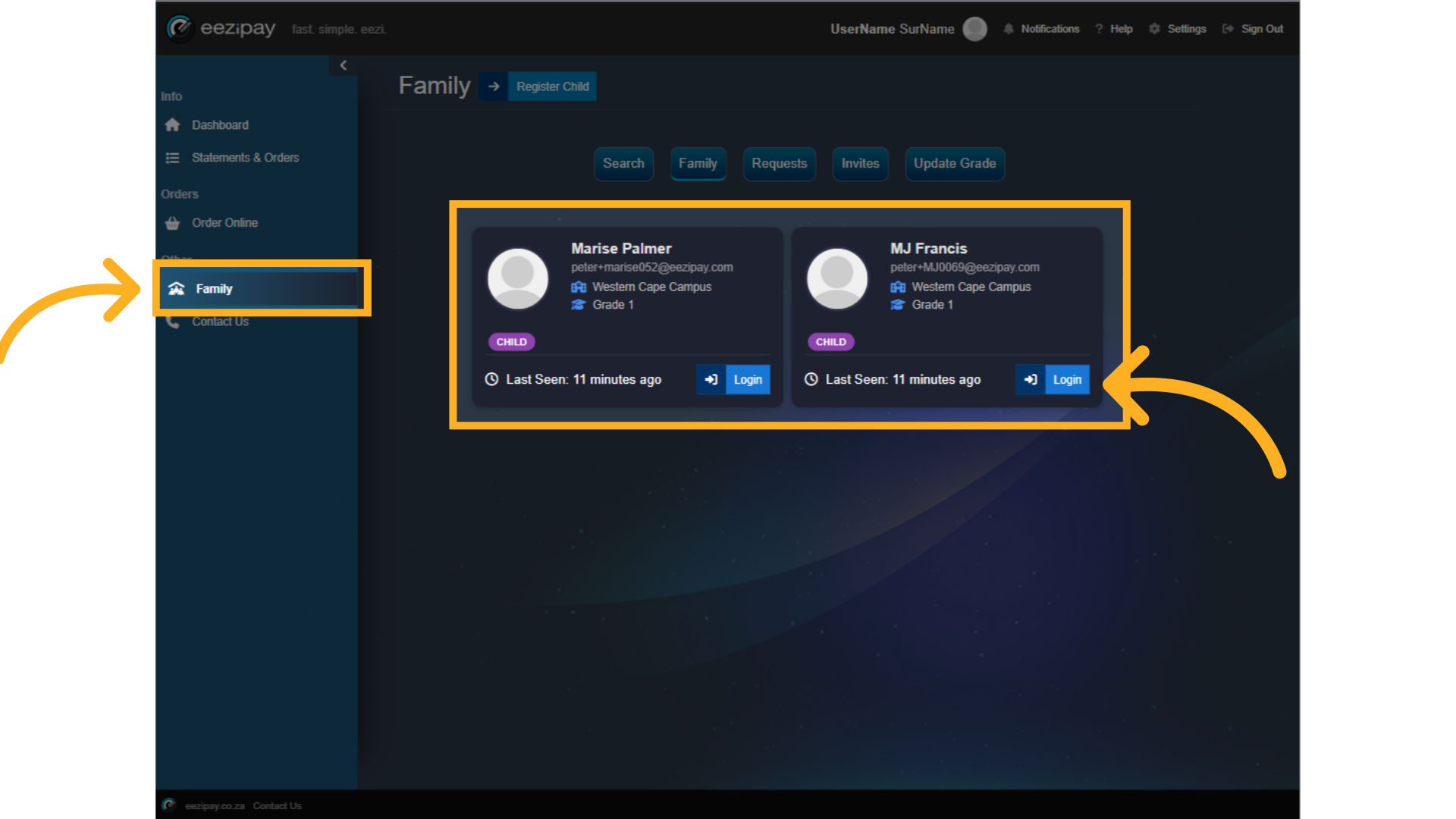Open the Settings gear icon

1154,29
